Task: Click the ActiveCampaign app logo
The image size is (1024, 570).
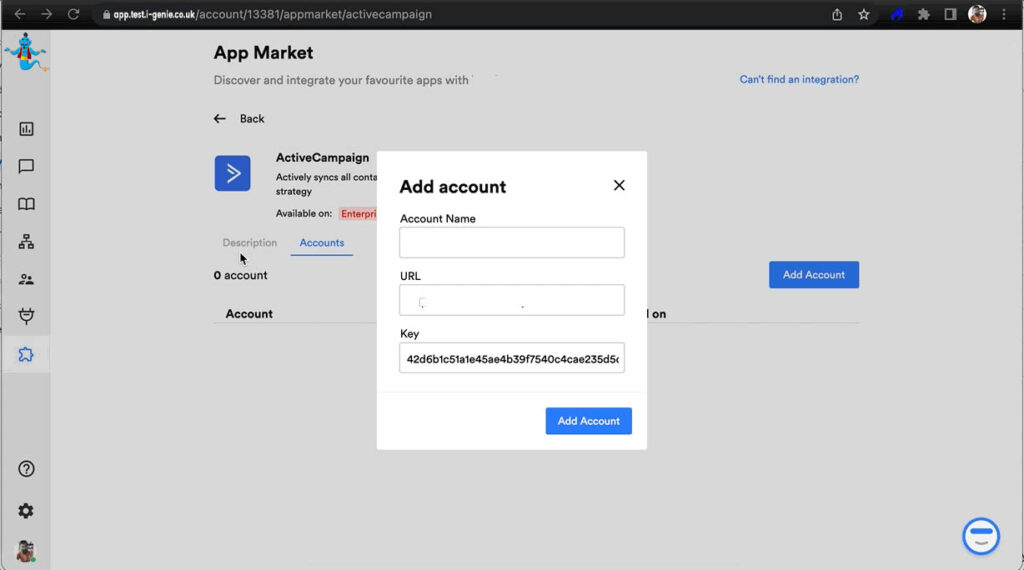Action: click(232, 173)
